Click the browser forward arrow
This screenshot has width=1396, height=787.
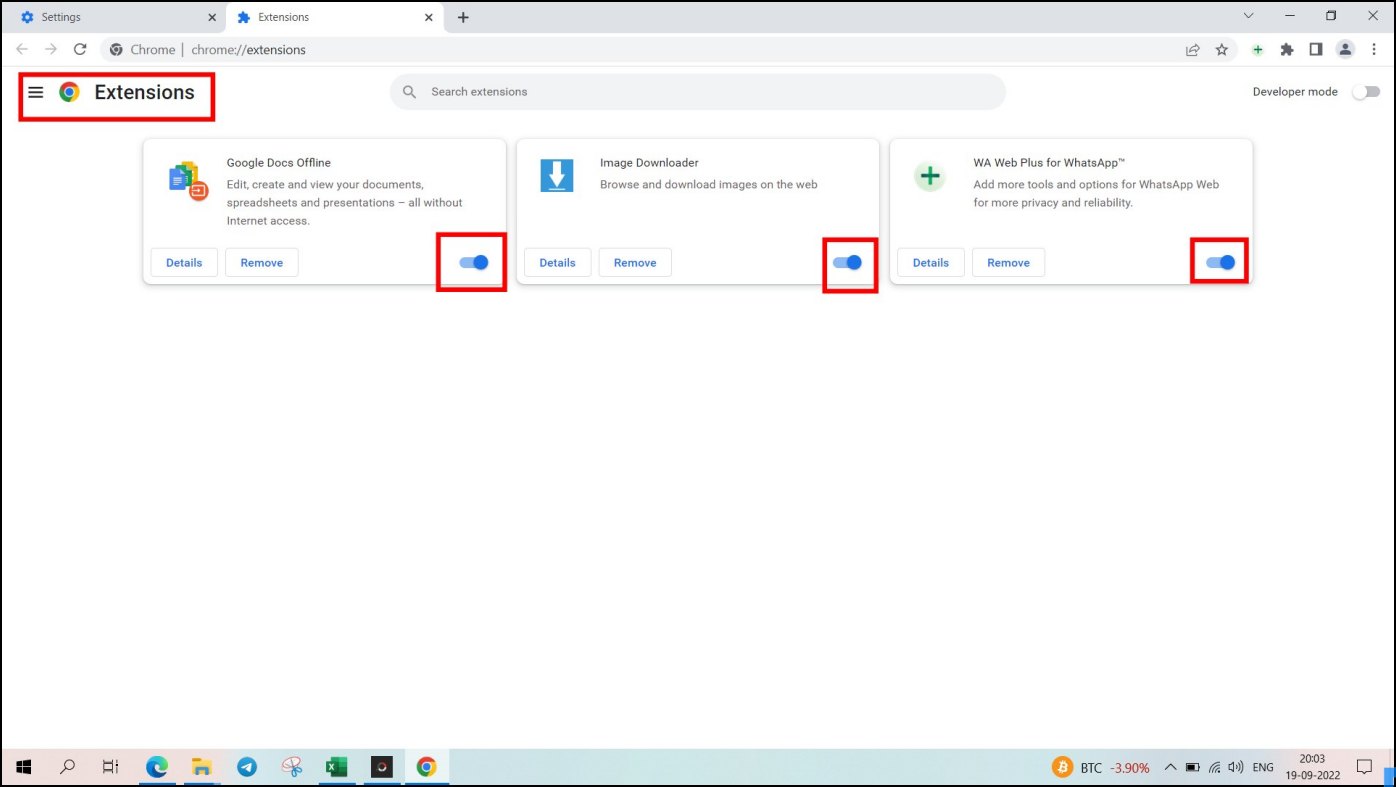point(51,49)
